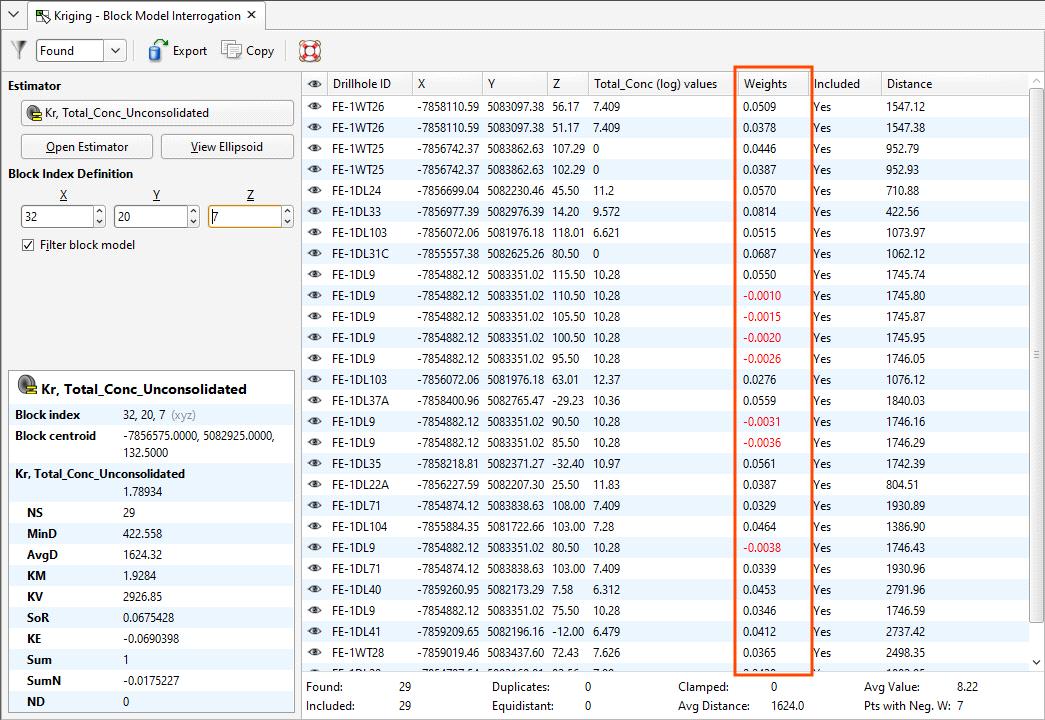Click the Y block index field

(x=151, y=217)
